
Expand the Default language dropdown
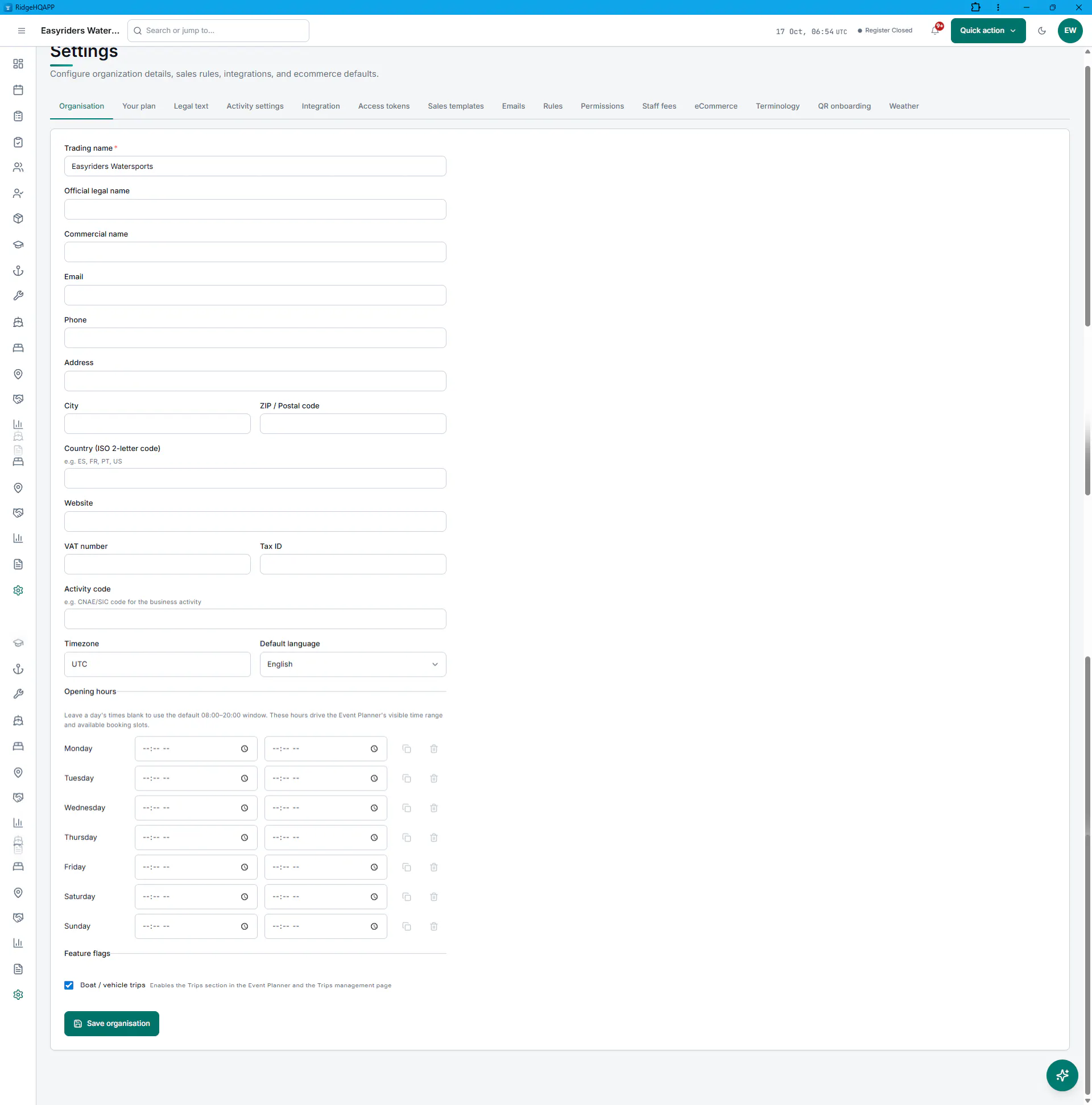pyautogui.click(x=353, y=664)
